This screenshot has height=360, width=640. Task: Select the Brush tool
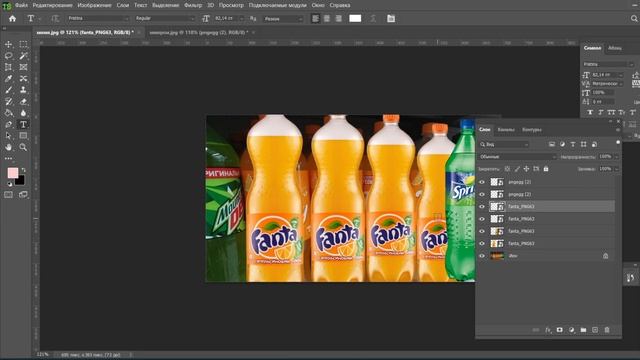pos(9,90)
